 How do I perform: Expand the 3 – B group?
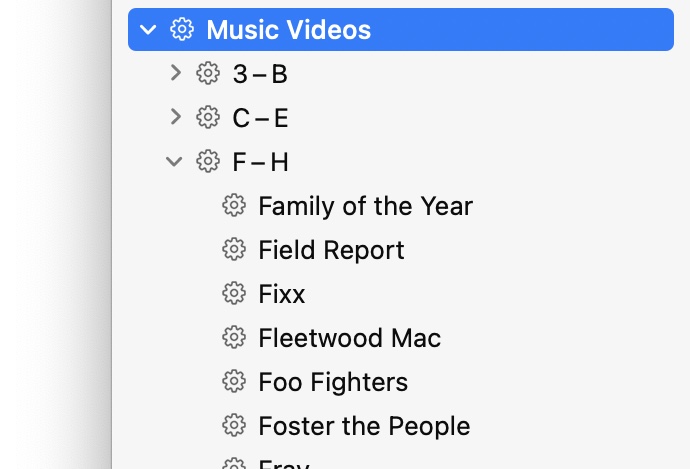coord(176,73)
